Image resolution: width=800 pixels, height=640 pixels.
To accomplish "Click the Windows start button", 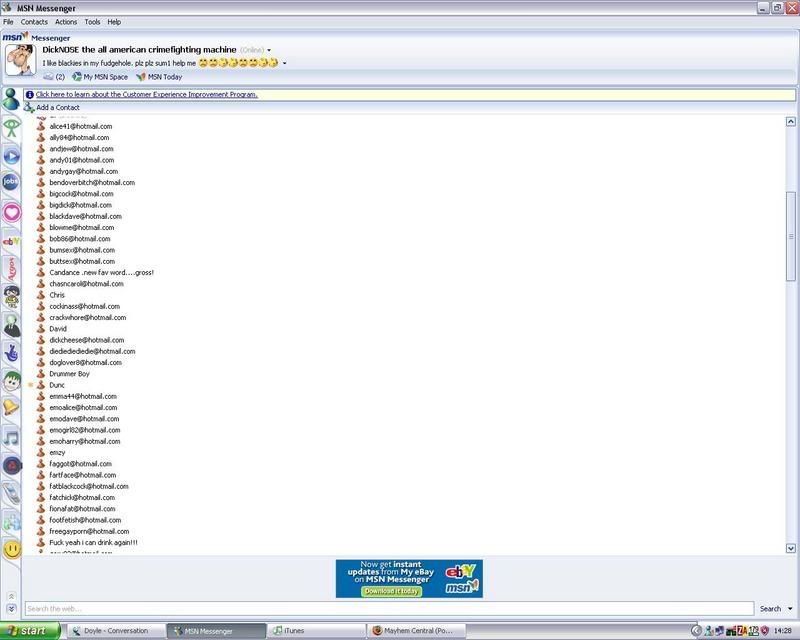I will [30, 631].
